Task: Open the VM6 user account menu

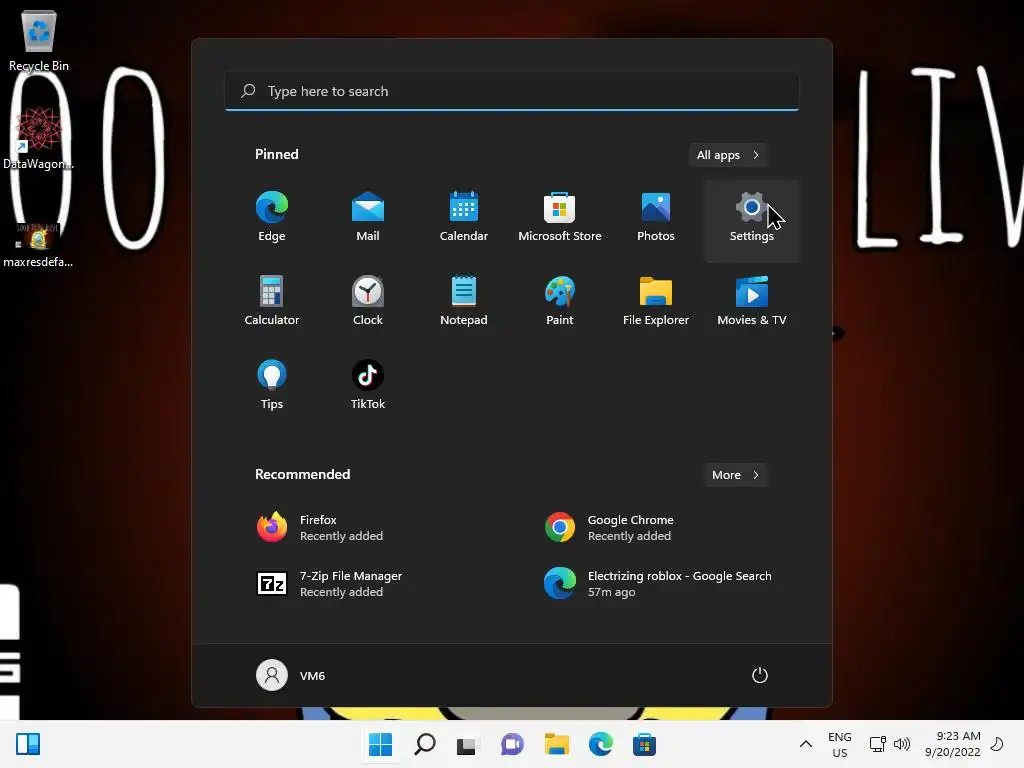Action: point(291,675)
